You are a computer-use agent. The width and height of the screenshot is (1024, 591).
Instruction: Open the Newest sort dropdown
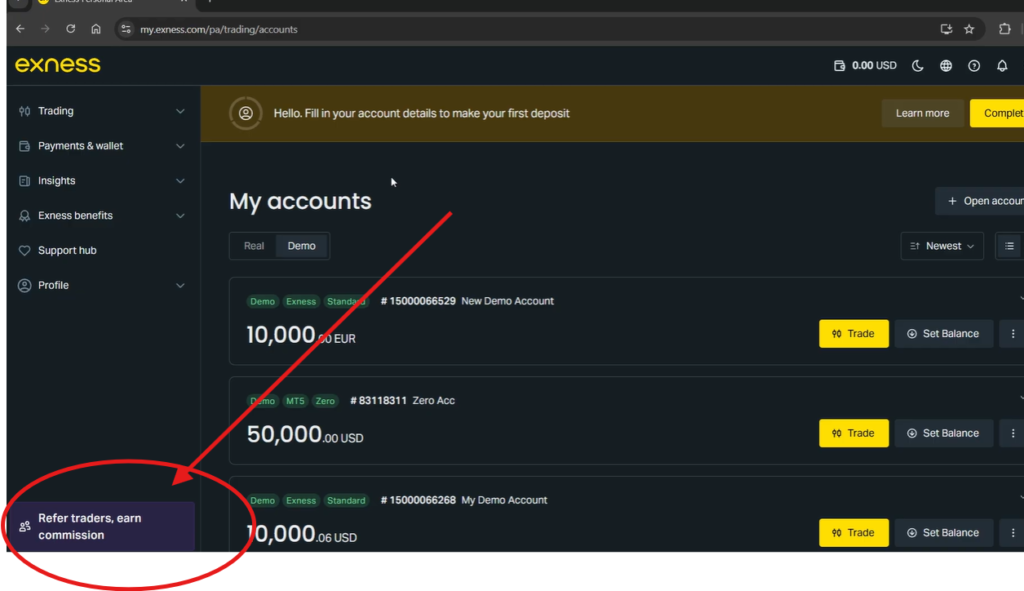(x=942, y=246)
